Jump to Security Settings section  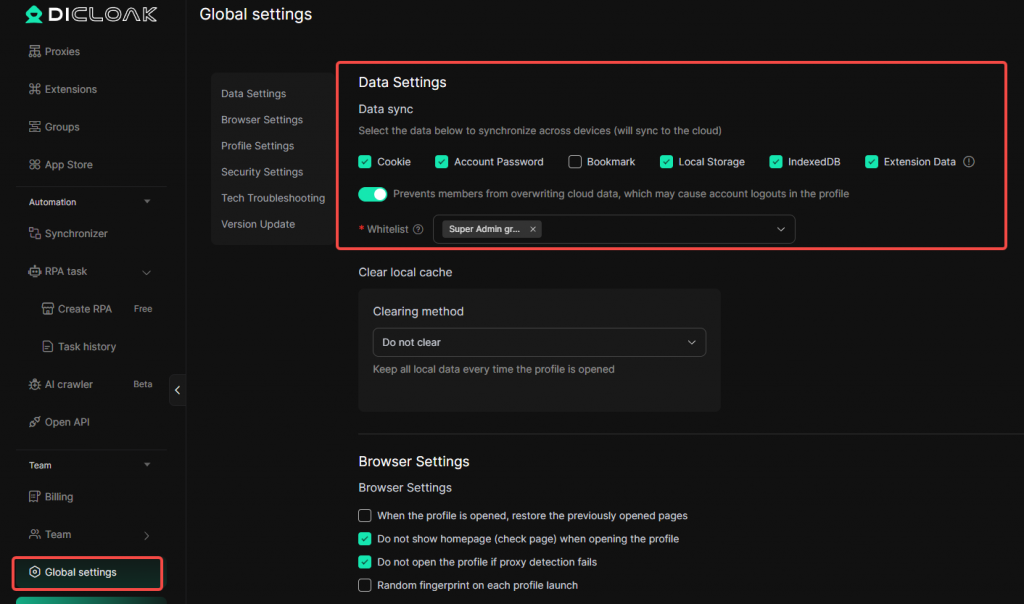pyautogui.click(x=262, y=172)
